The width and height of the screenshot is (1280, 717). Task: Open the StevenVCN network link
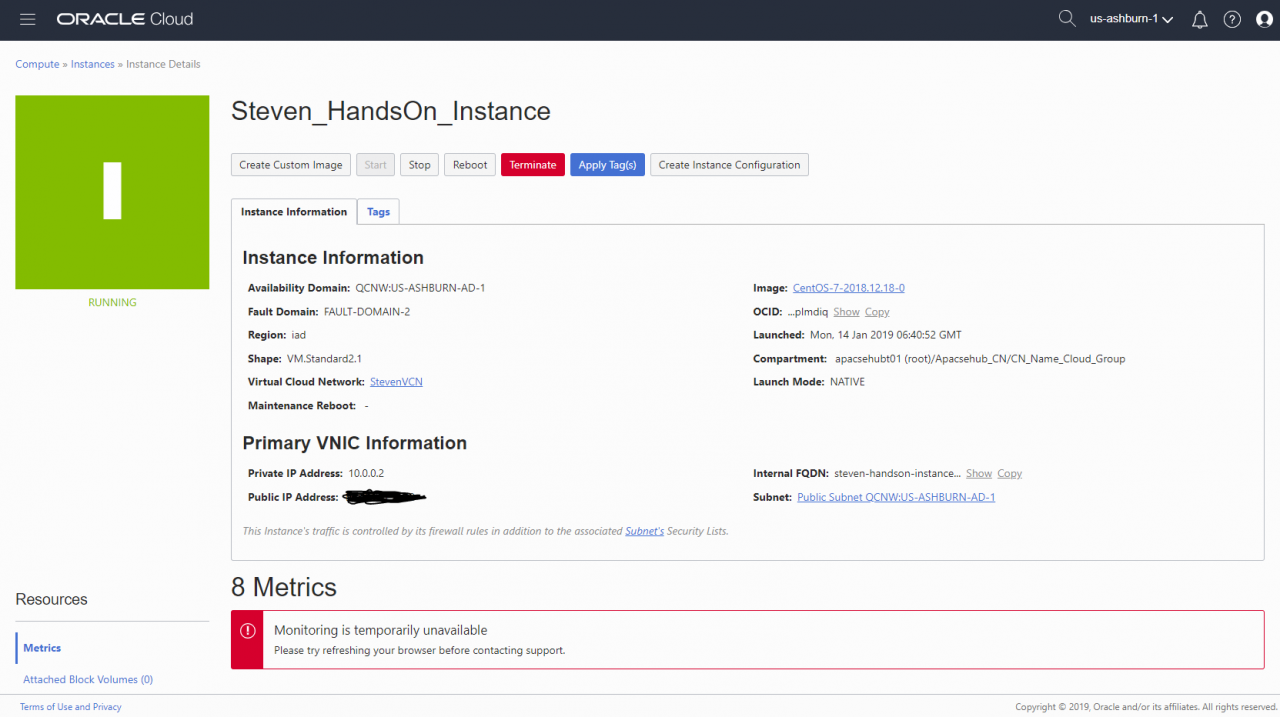tap(396, 382)
